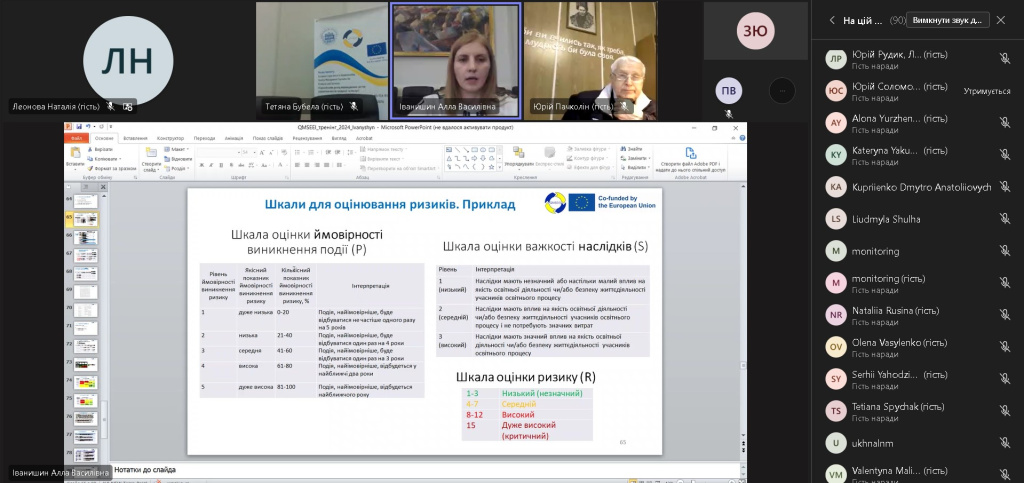
Task: Click the 'Утримується' status for Юрій Соломо
Action: click(x=986, y=91)
